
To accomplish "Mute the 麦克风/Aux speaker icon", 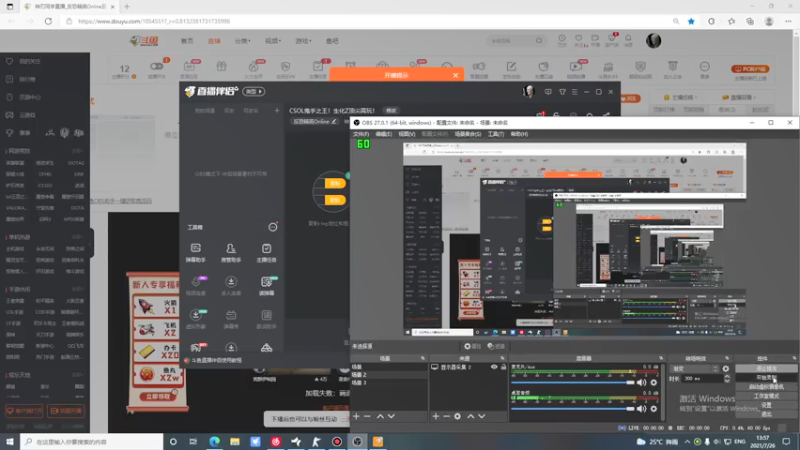I will click(x=641, y=382).
